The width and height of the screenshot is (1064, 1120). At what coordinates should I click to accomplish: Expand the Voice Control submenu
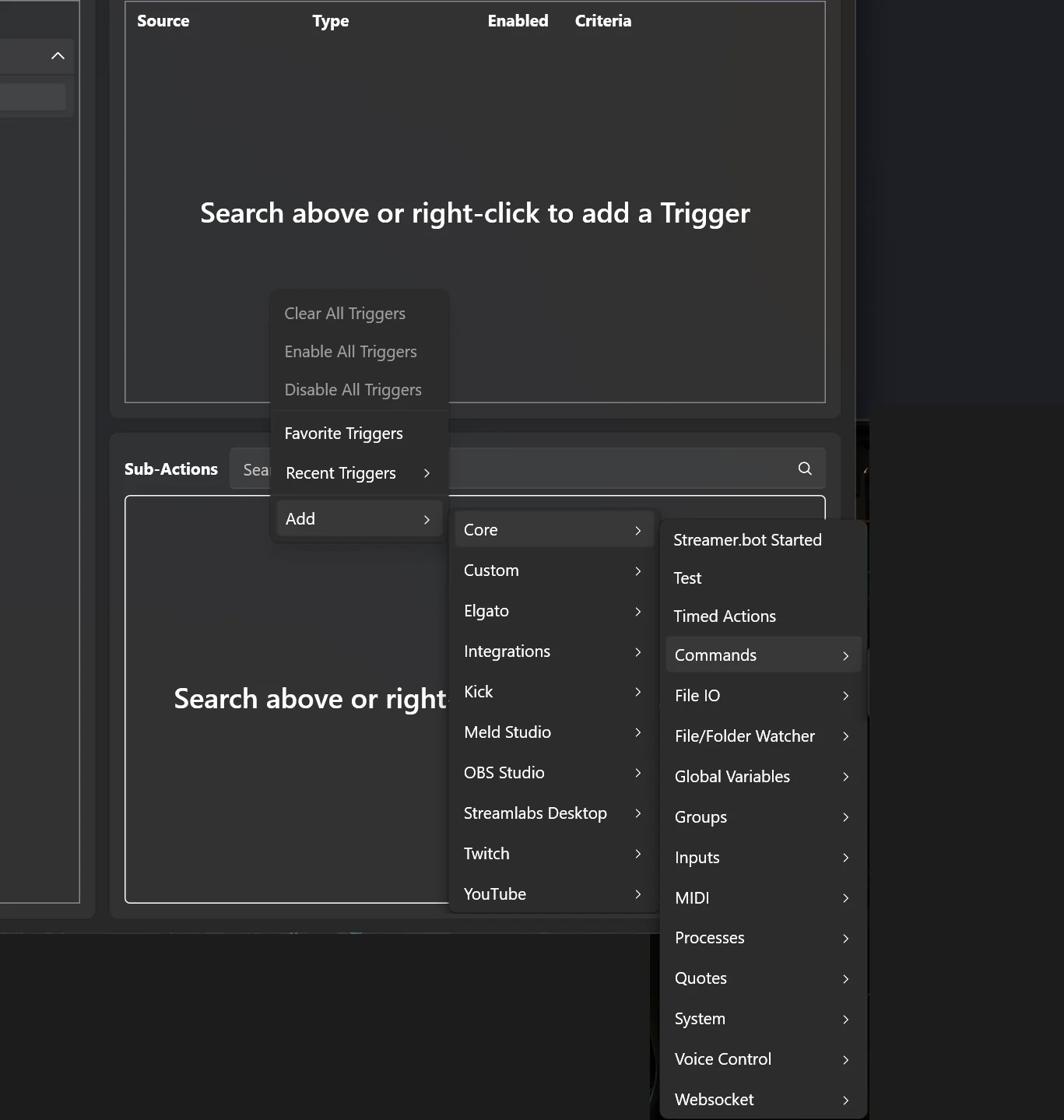point(763,1059)
